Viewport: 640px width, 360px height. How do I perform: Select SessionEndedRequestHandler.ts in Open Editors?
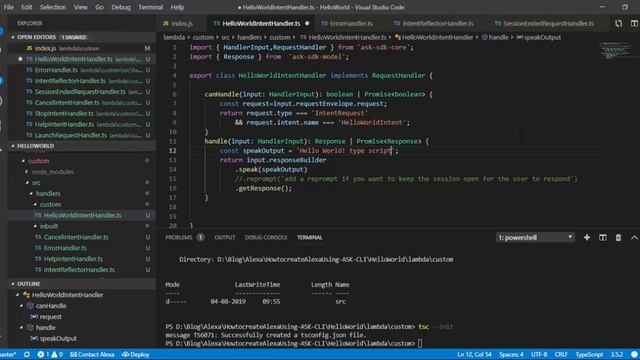[82, 91]
